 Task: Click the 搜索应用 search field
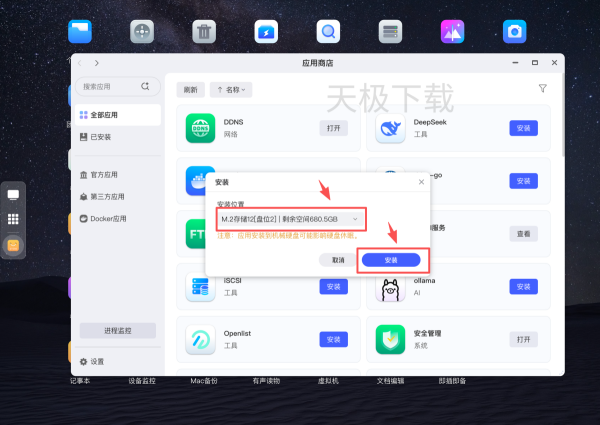110,87
